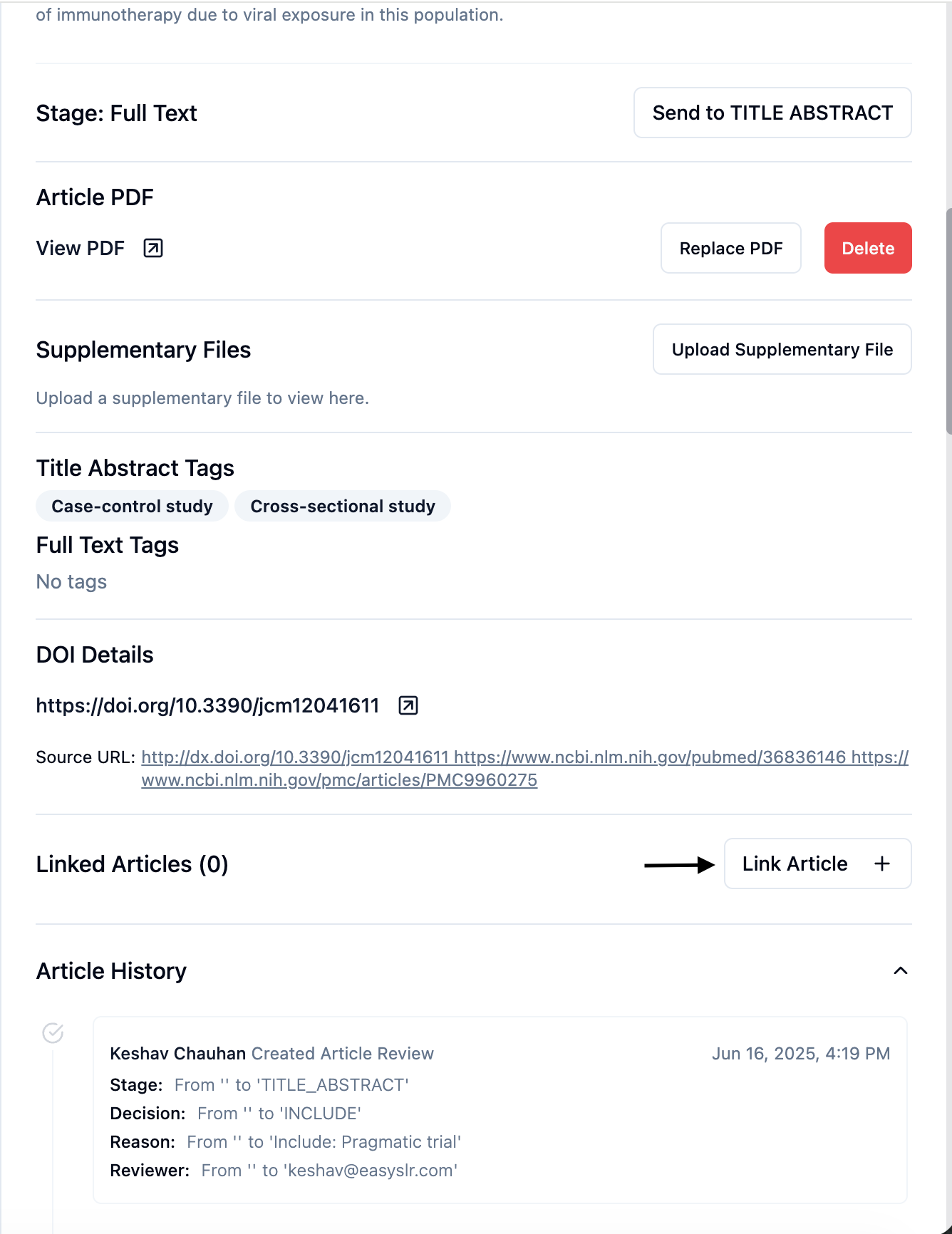
Task: Click the history checkmark circle icon
Action: click(53, 1032)
